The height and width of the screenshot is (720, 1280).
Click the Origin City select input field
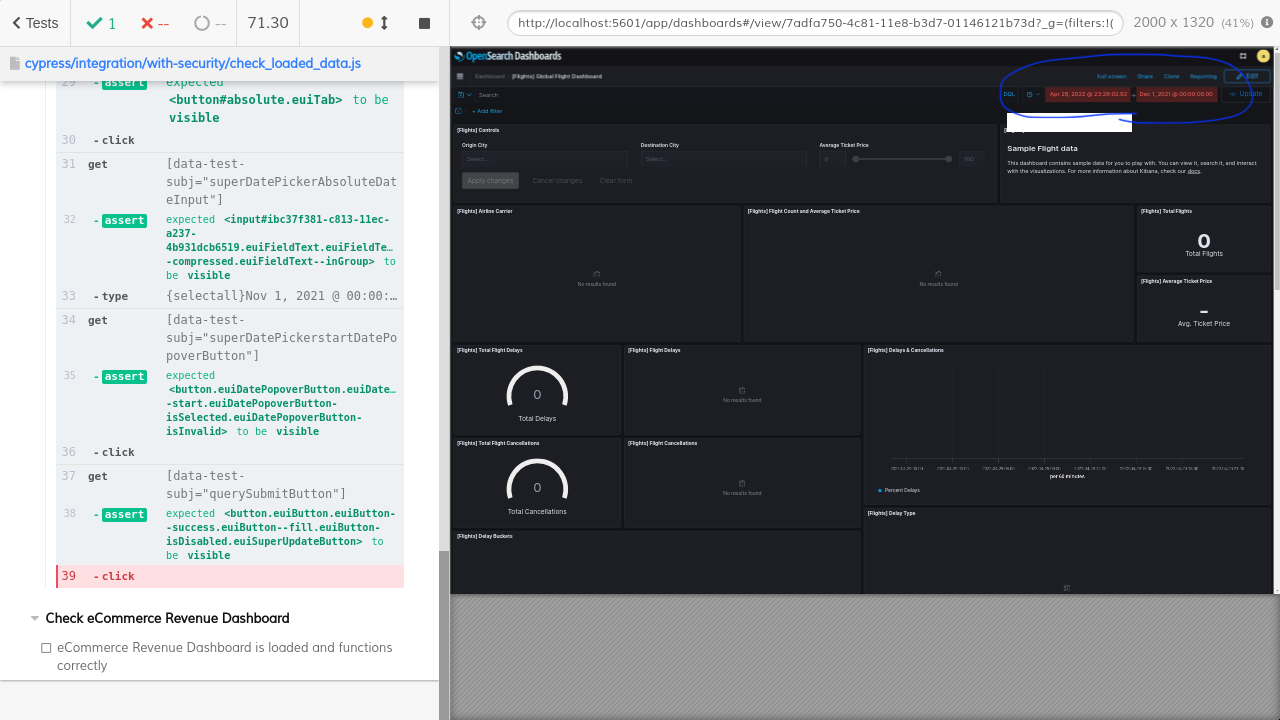544,159
